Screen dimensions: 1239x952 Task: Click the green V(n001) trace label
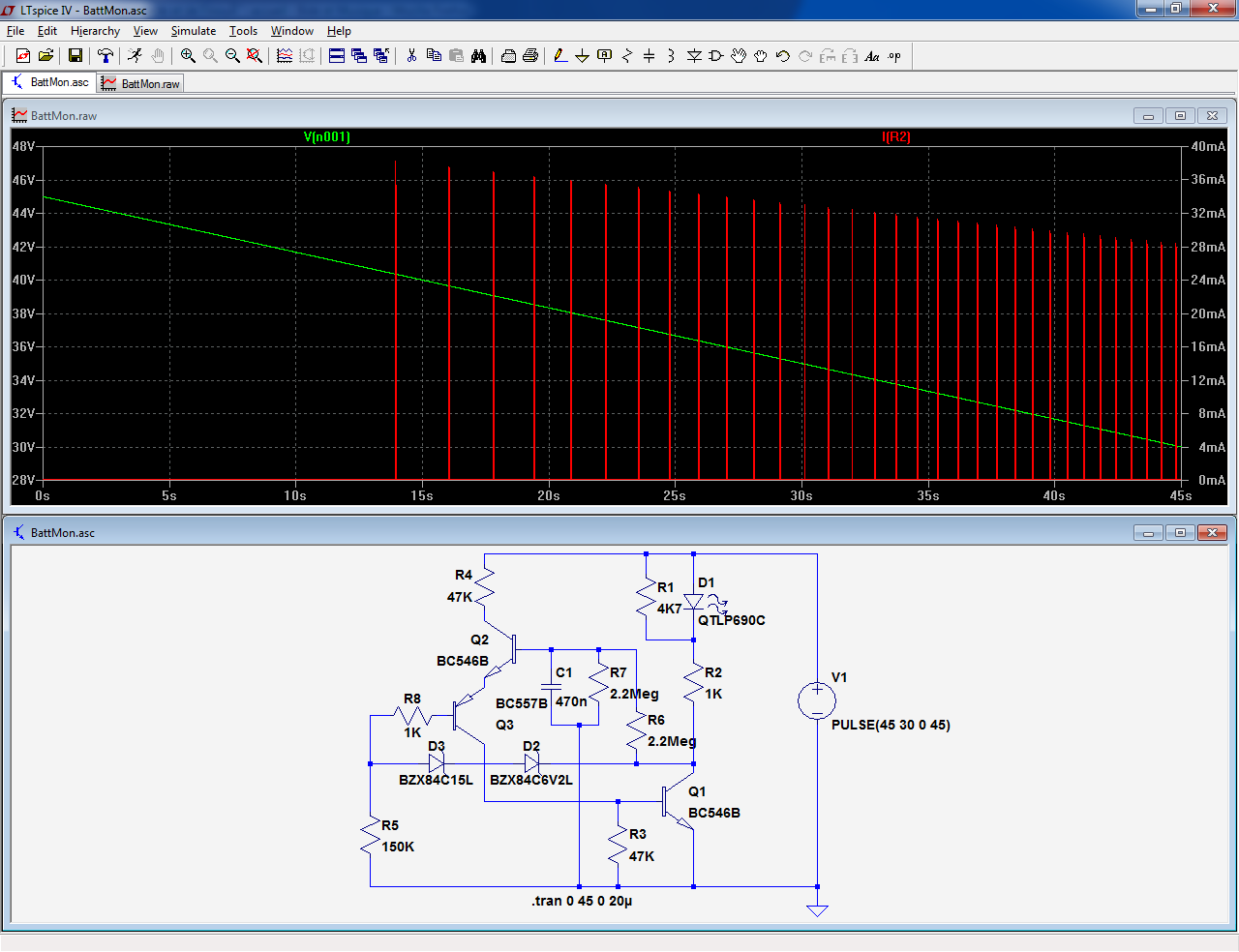pyautogui.click(x=327, y=136)
